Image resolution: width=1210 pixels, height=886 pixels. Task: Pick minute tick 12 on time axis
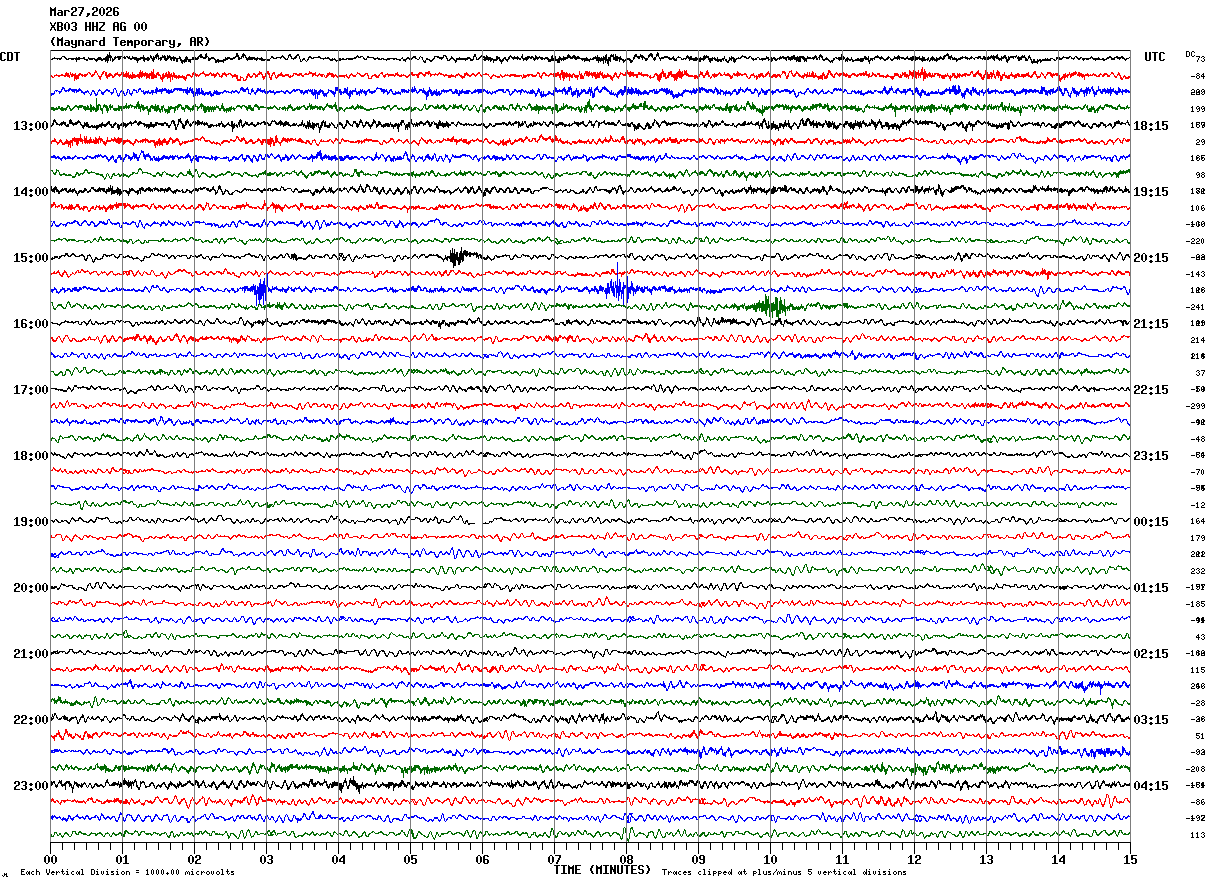click(914, 859)
